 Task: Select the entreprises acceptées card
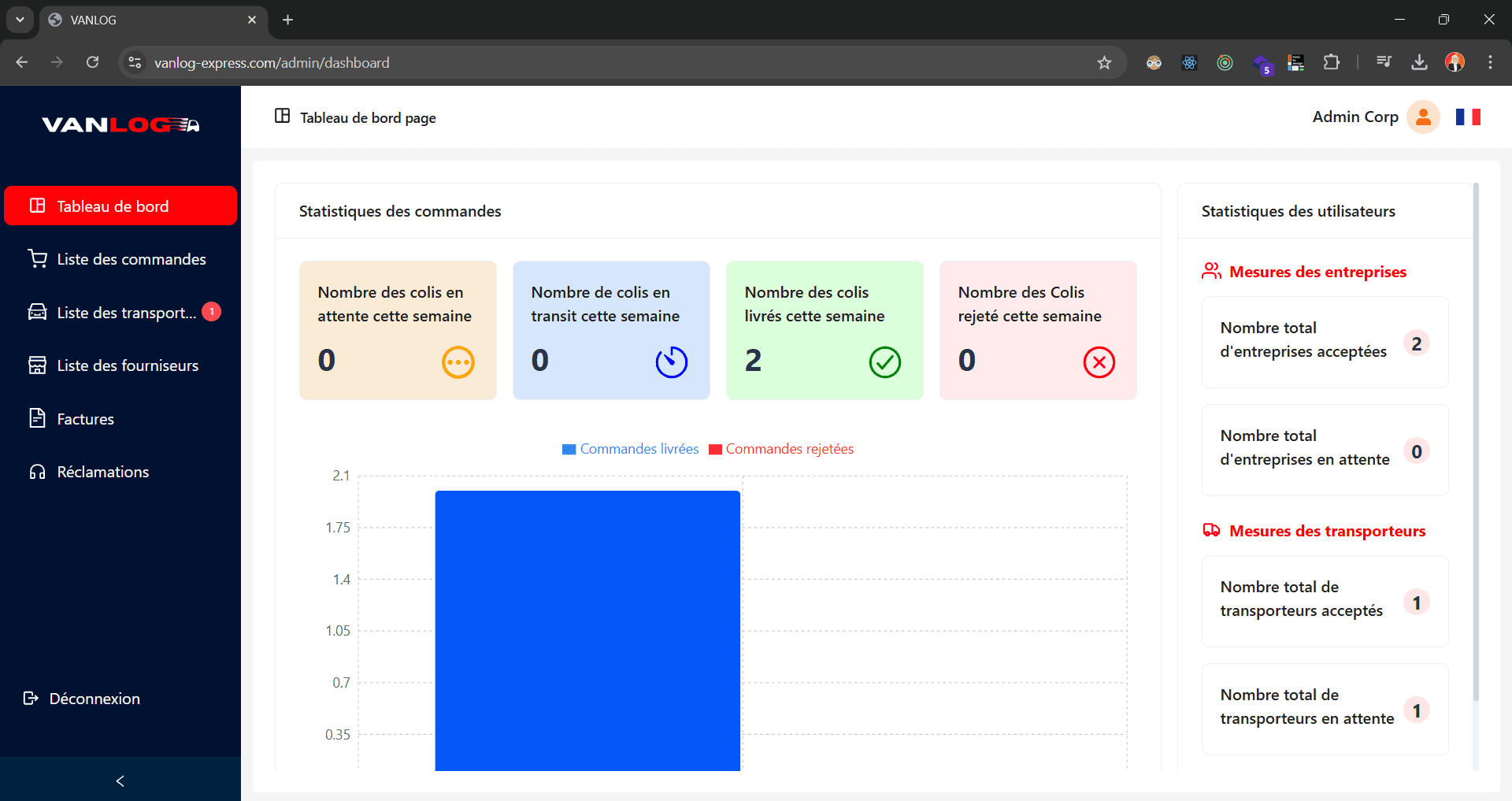point(1325,342)
